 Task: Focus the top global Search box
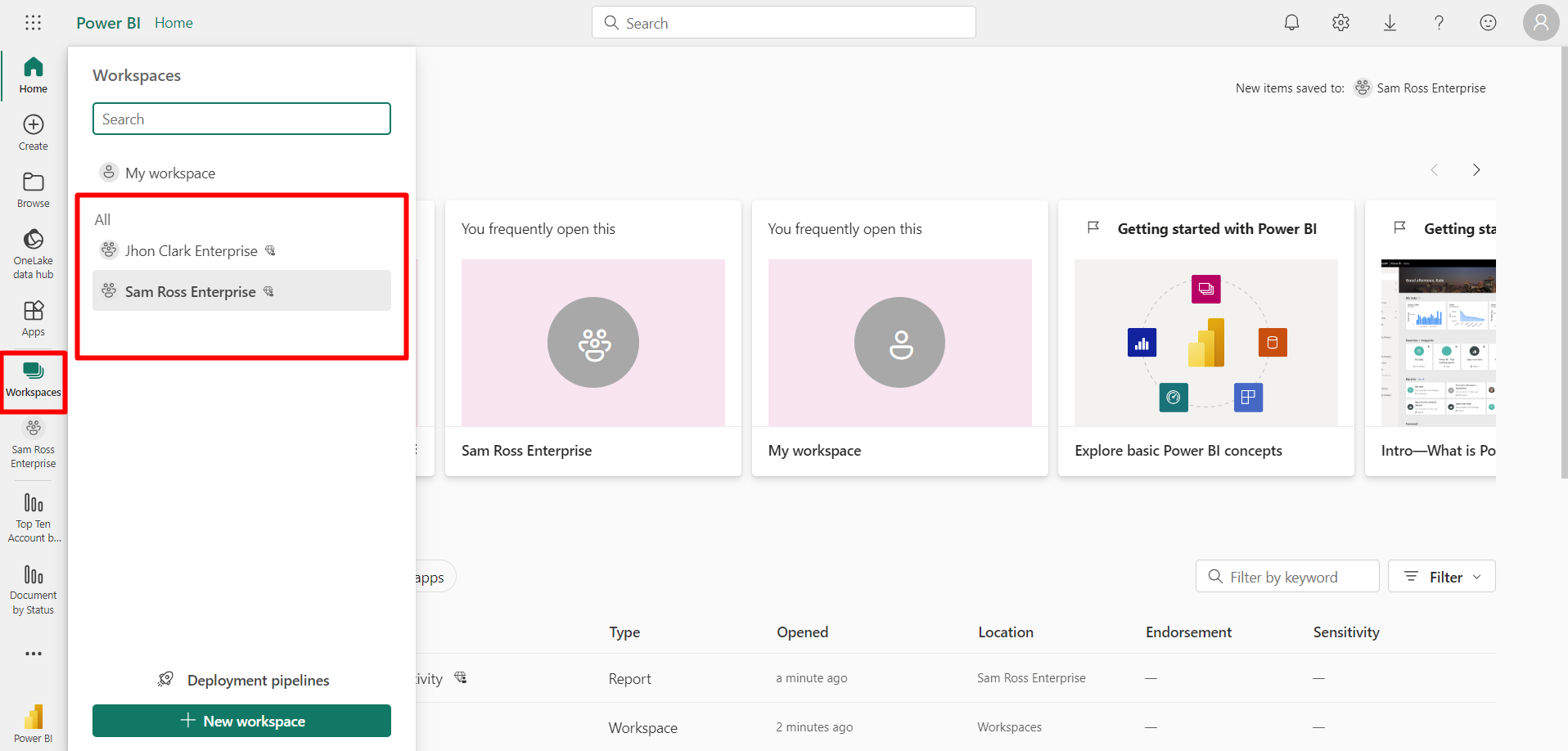[x=784, y=23]
